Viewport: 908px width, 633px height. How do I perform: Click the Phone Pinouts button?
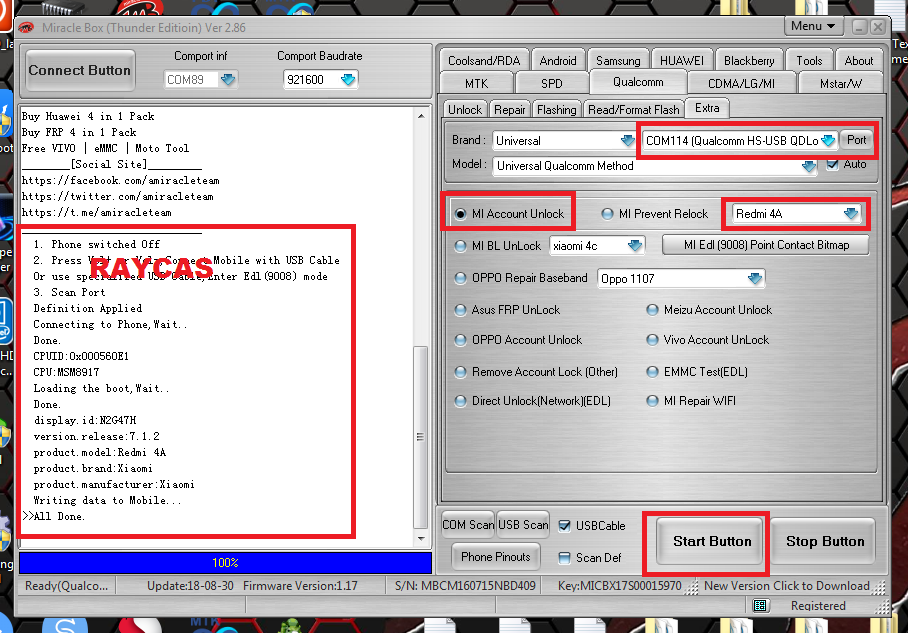coord(496,557)
